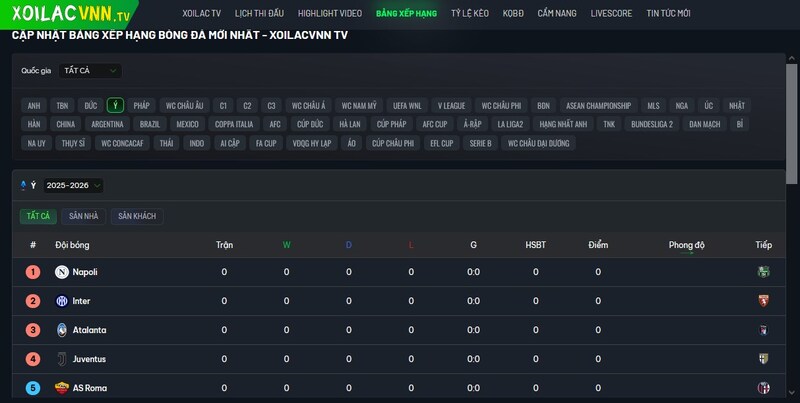800x403 pixels.
Task: Choose the BUNDESLIGA 2 button
Action: [652, 124]
